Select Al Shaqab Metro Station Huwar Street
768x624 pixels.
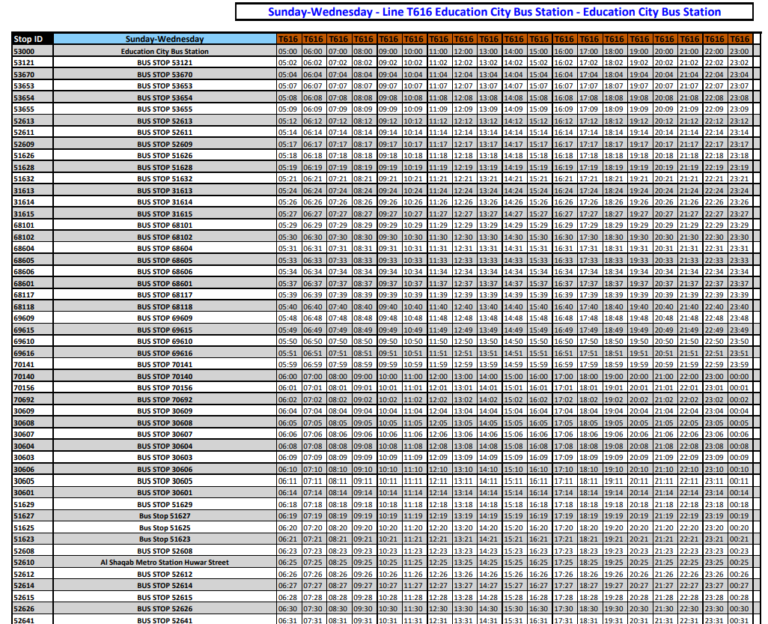pyautogui.click(x=165, y=562)
